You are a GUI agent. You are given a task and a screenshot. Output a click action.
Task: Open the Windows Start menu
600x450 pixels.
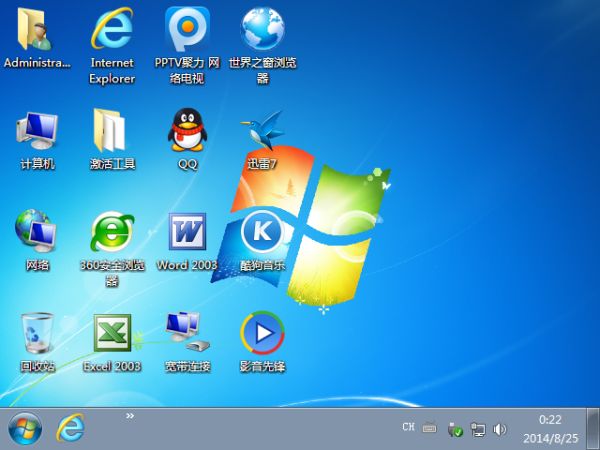[x=25, y=429]
